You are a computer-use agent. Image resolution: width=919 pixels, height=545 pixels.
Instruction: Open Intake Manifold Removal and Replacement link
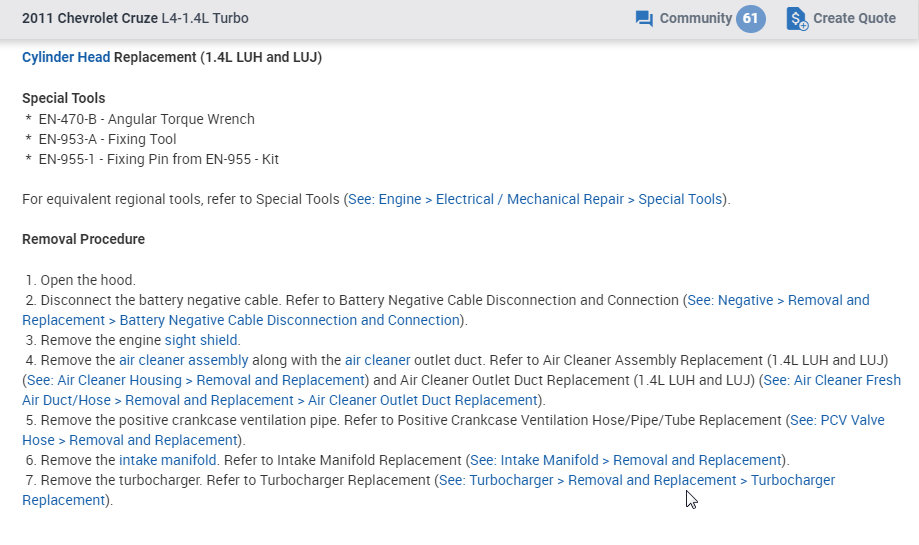625,460
